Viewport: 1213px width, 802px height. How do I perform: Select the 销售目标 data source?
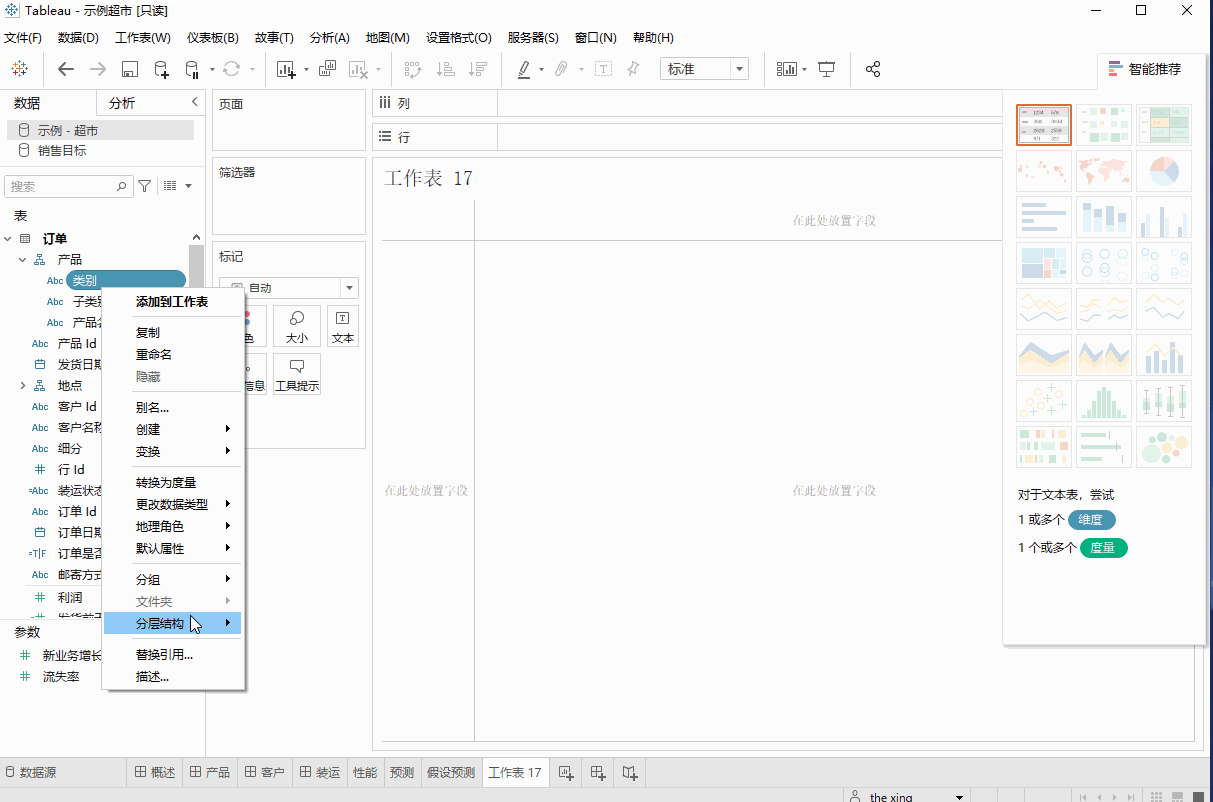pyautogui.click(x=62, y=151)
